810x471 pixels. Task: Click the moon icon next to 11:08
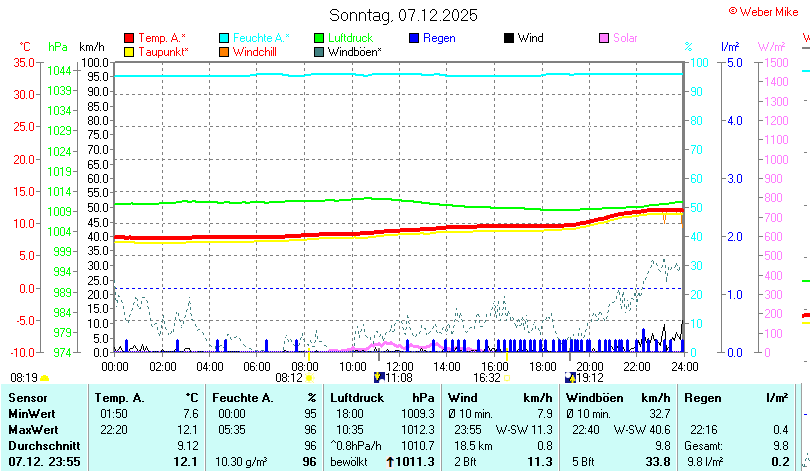(379, 378)
